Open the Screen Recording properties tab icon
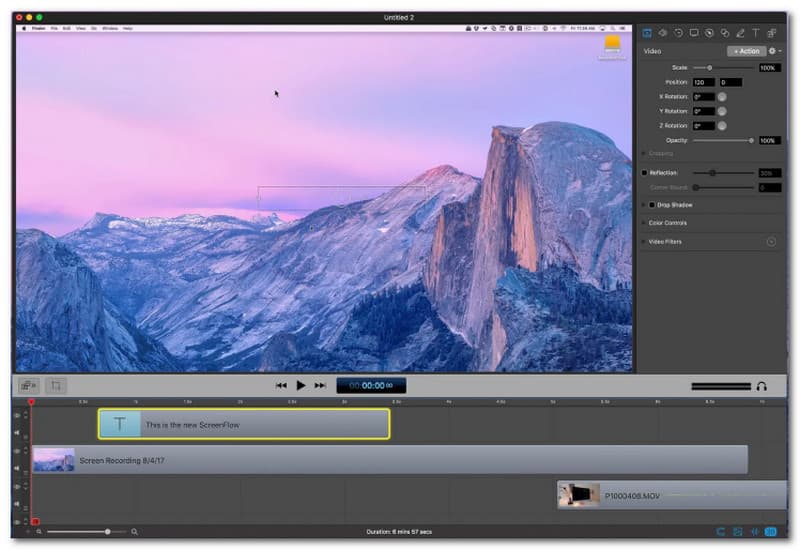800x550 pixels. coord(694,33)
